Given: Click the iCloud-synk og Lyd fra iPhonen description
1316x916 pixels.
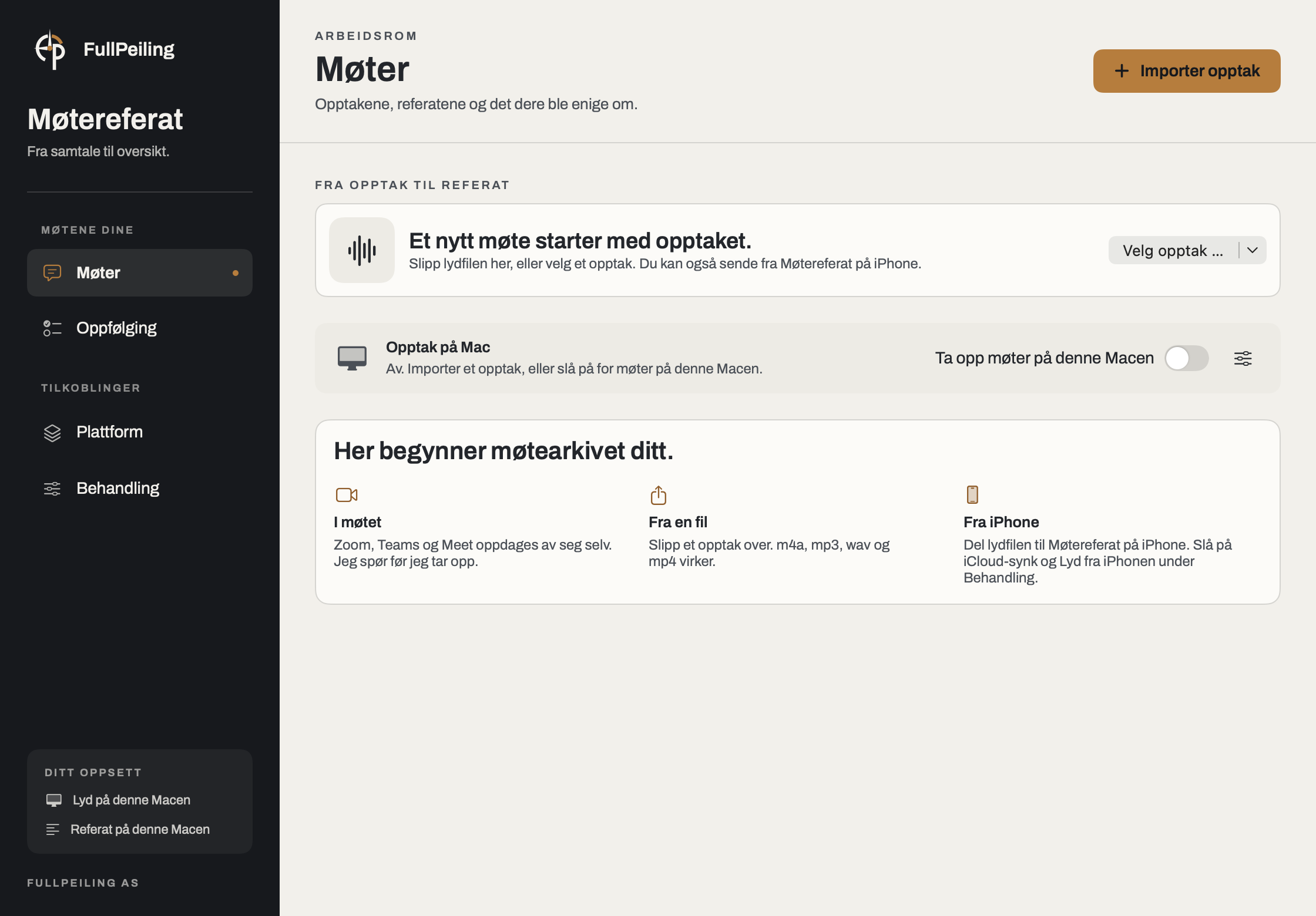Looking at the screenshot, I should [1097, 561].
